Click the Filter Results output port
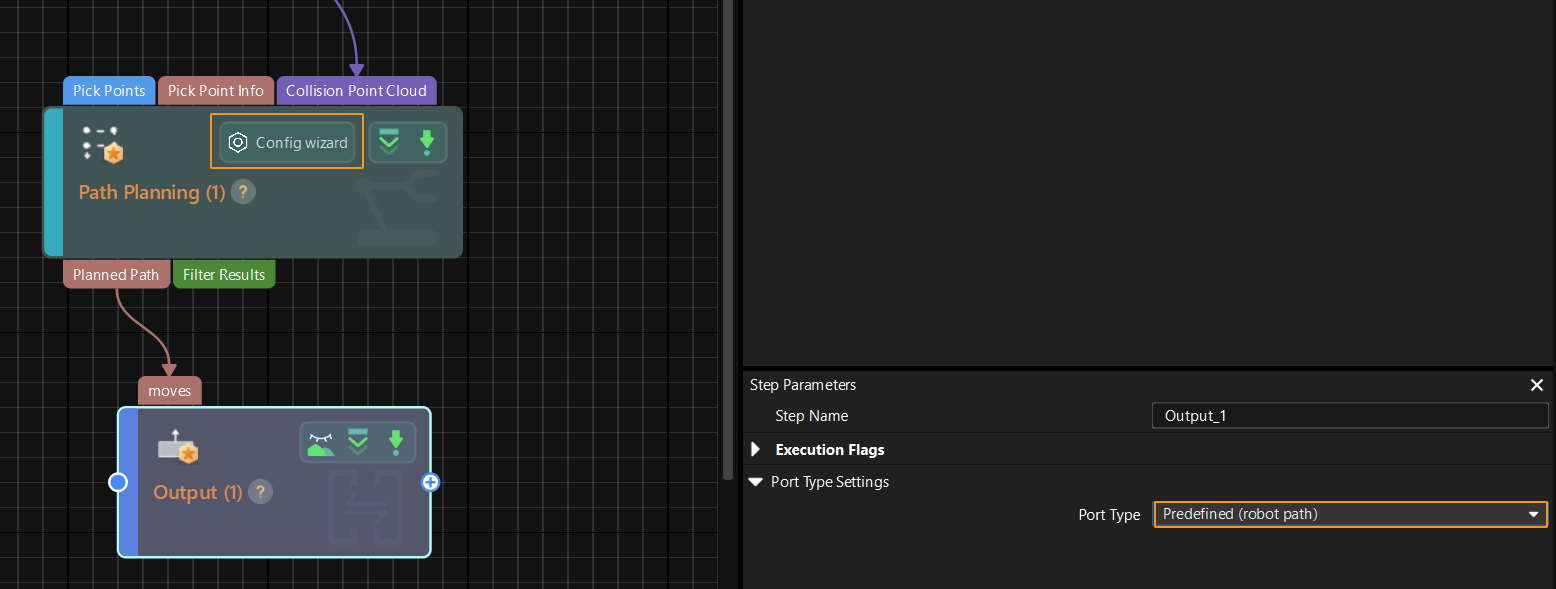 (x=224, y=275)
